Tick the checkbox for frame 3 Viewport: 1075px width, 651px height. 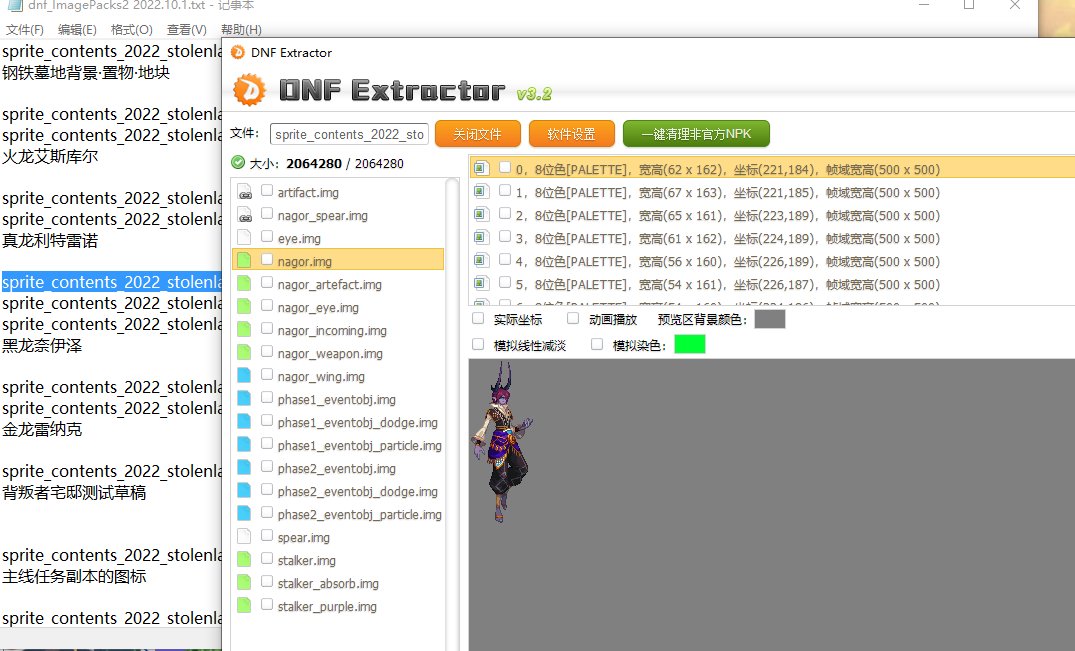[x=505, y=236]
